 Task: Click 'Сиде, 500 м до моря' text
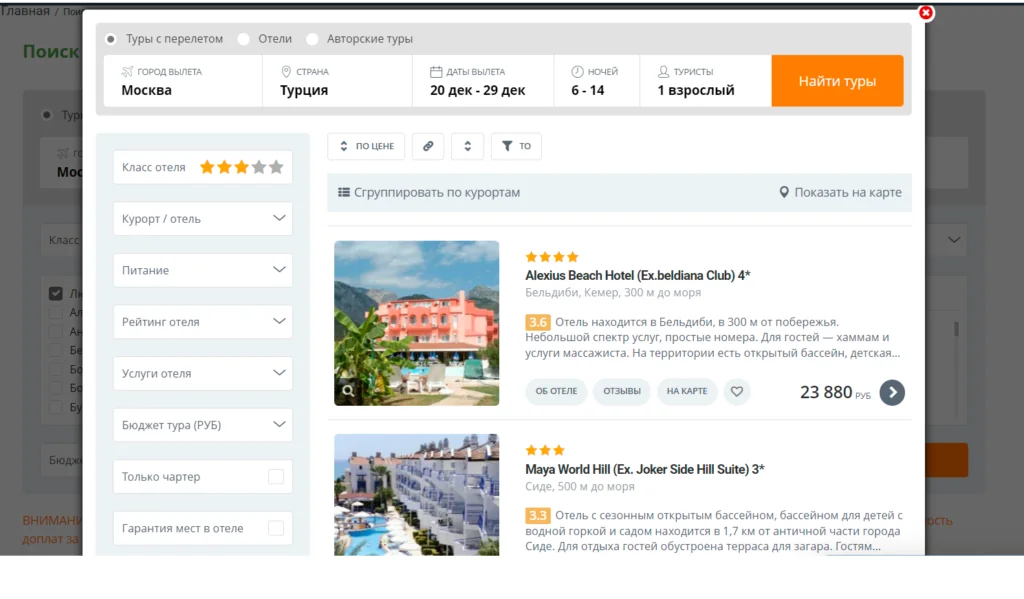(x=580, y=487)
